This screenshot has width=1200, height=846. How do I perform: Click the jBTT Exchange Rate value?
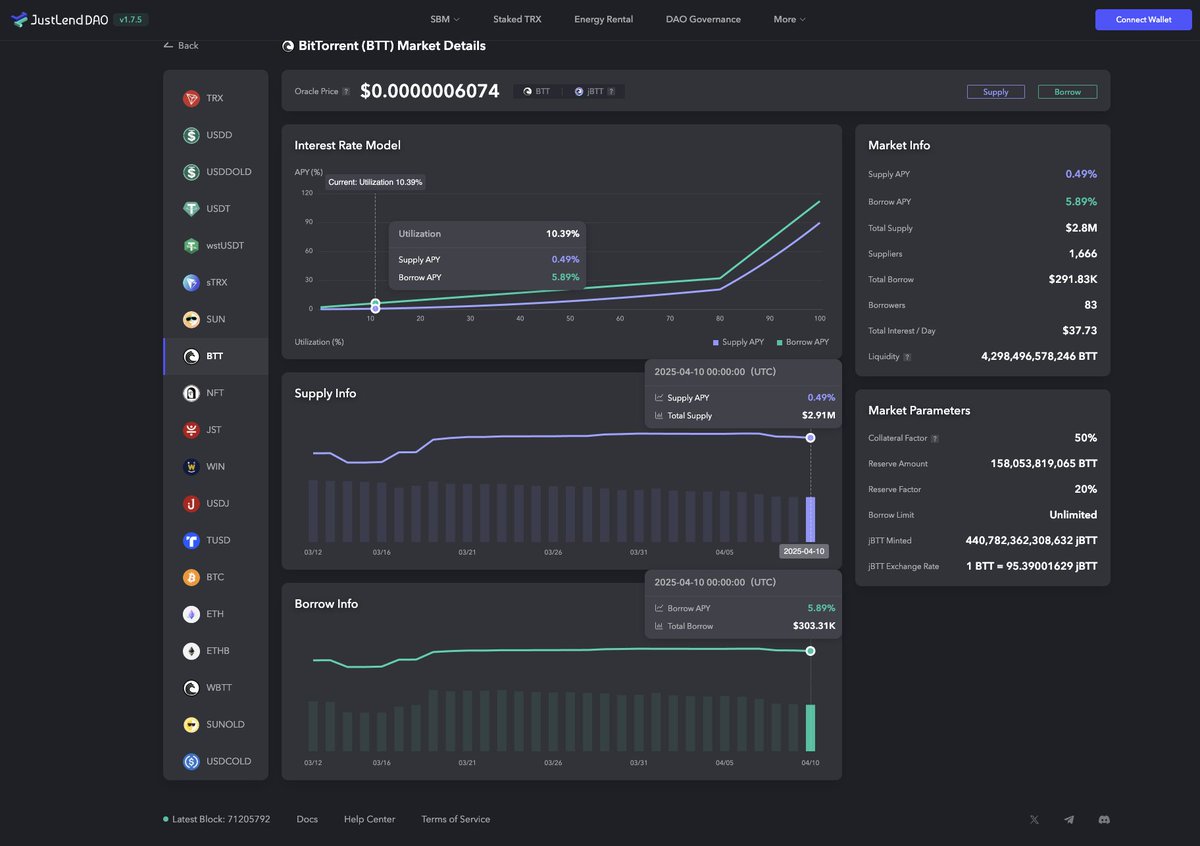click(1031, 566)
